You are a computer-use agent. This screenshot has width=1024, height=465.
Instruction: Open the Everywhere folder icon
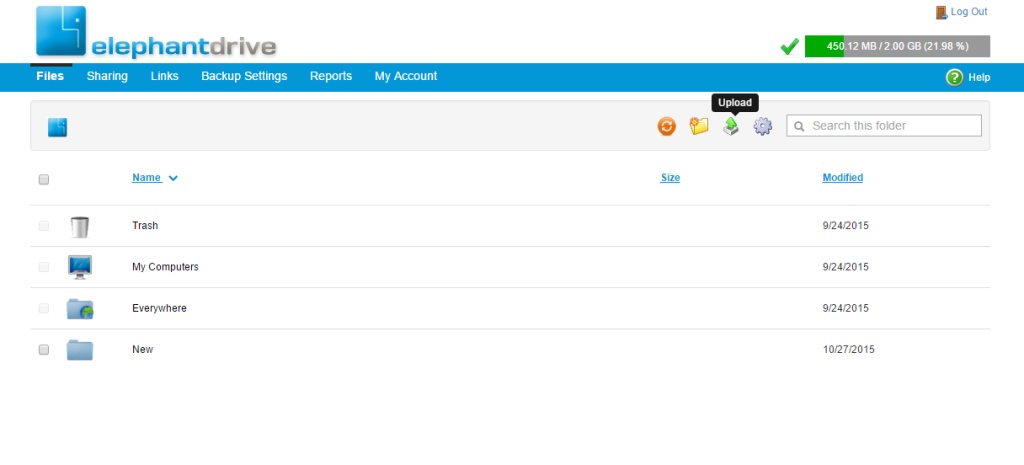80,309
